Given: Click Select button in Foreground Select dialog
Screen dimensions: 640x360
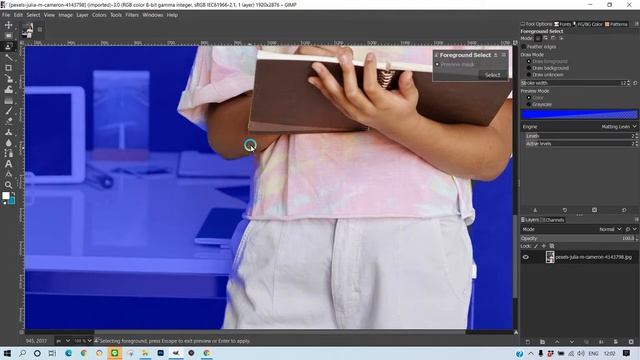Looking at the screenshot, I should (x=492, y=75).
